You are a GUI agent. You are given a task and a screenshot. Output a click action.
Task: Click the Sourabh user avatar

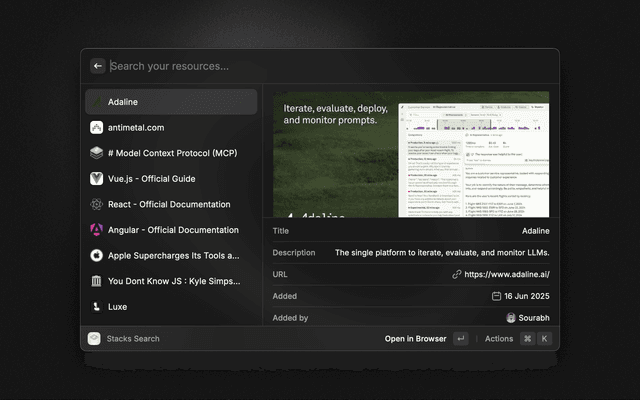tap(511, 318)
